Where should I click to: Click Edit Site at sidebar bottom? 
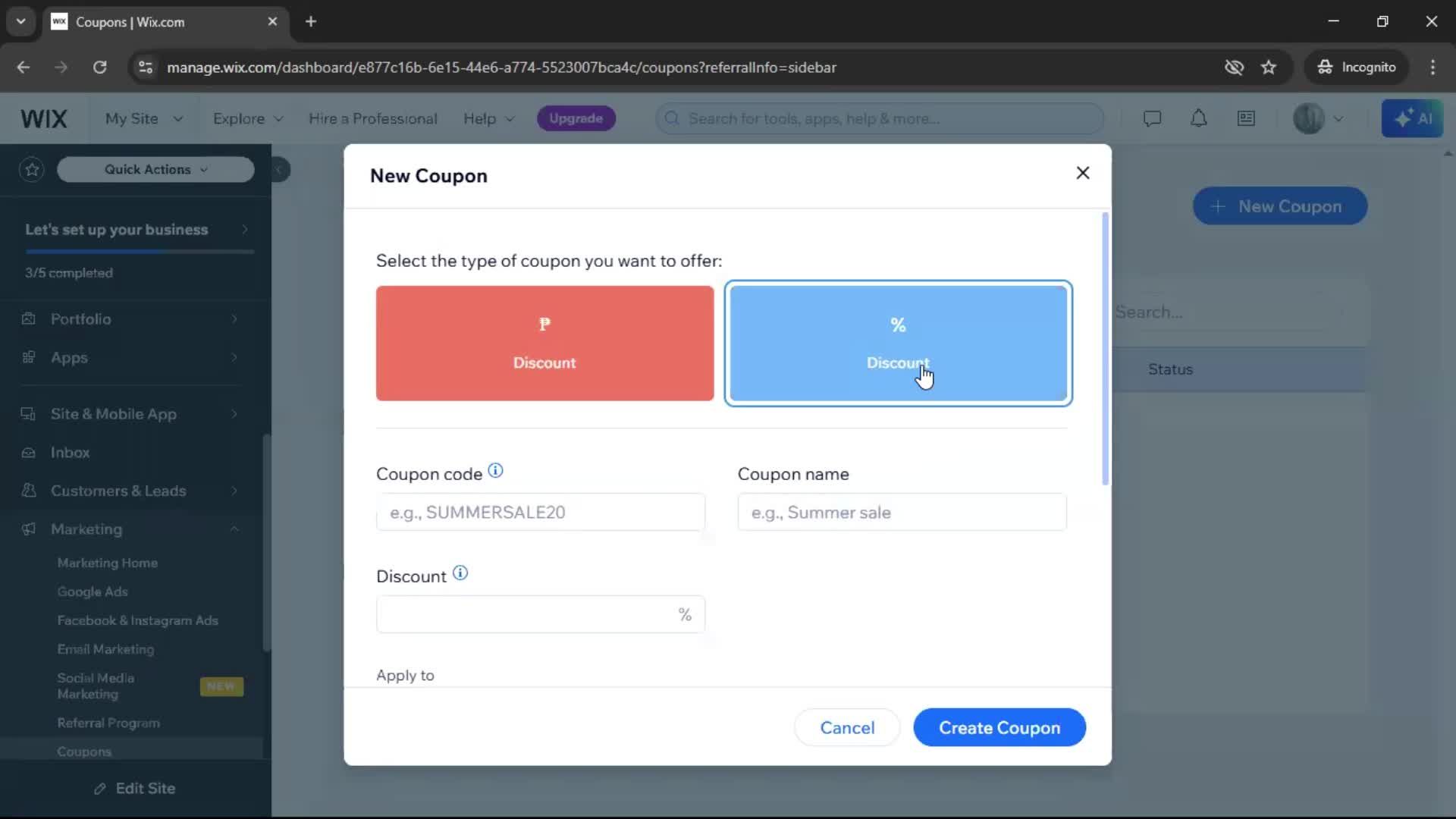135,788
